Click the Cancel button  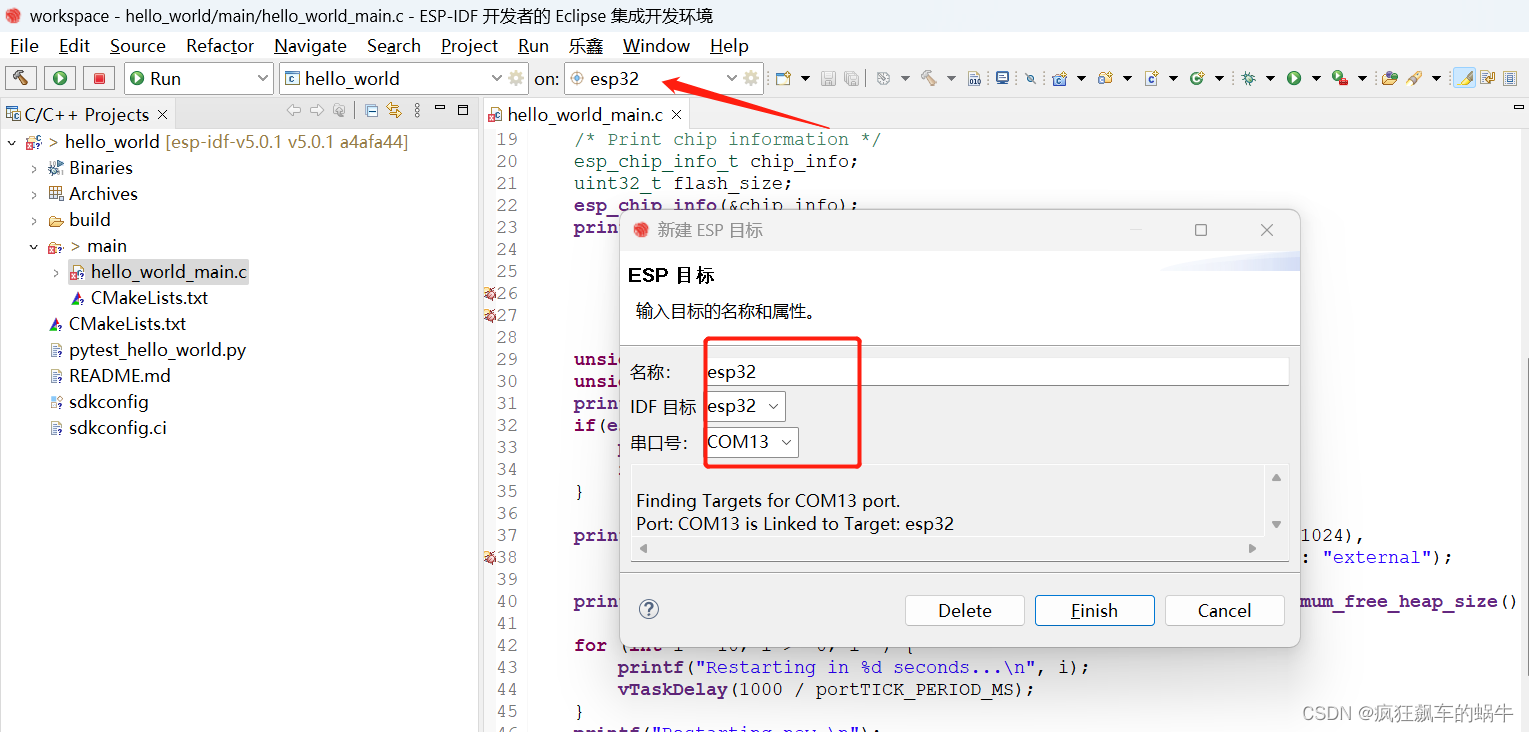(1224, 611)
